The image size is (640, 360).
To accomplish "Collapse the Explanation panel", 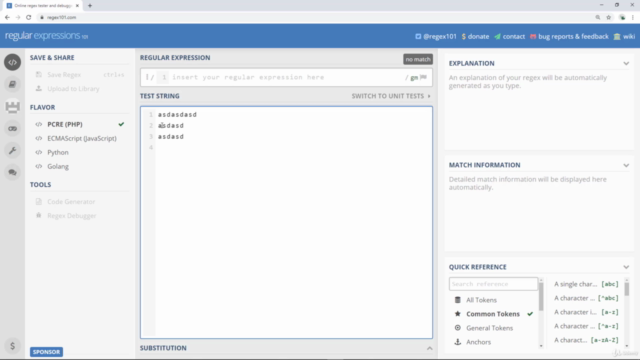I will (x=626, y=64).
